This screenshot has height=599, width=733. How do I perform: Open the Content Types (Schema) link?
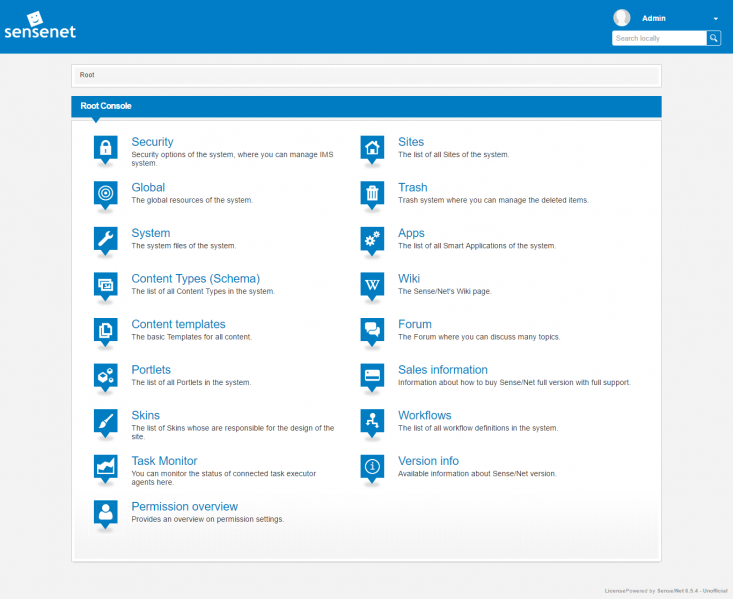pyautogui.click(x=195, y=279)
